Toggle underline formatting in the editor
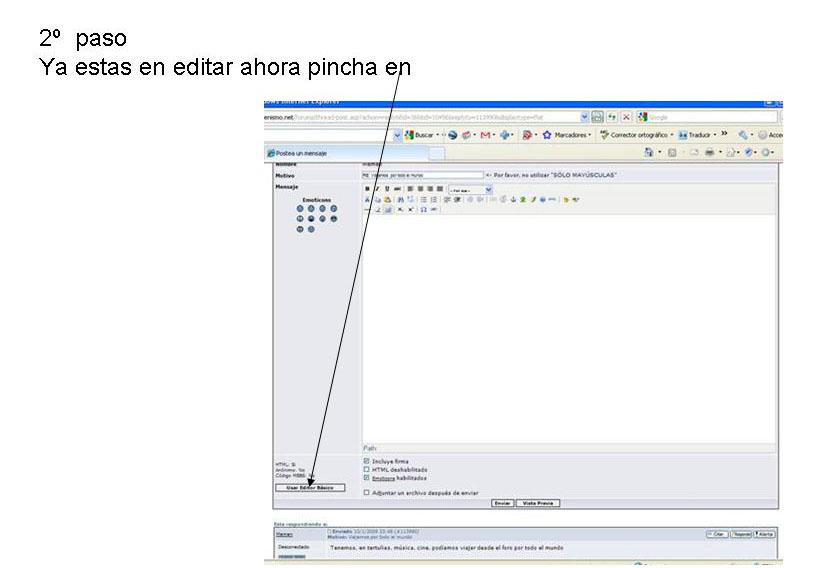Image resolution: width=826 pixels, height=568 pixels. 387,188
